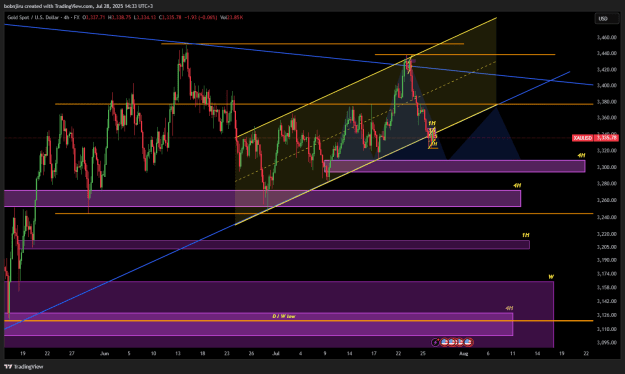Click the 3,220.00 price axis label
This screenshot has width=625, height=374.
607,234
